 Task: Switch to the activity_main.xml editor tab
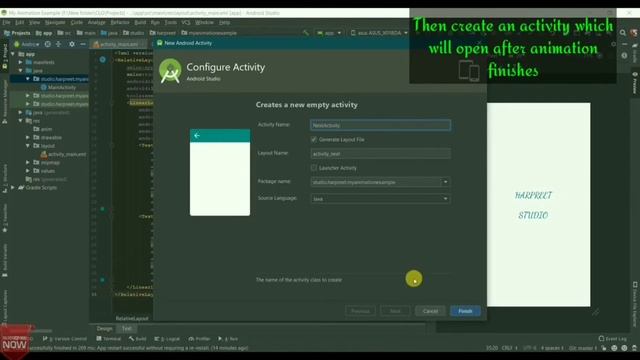click(x=119, y=44)
